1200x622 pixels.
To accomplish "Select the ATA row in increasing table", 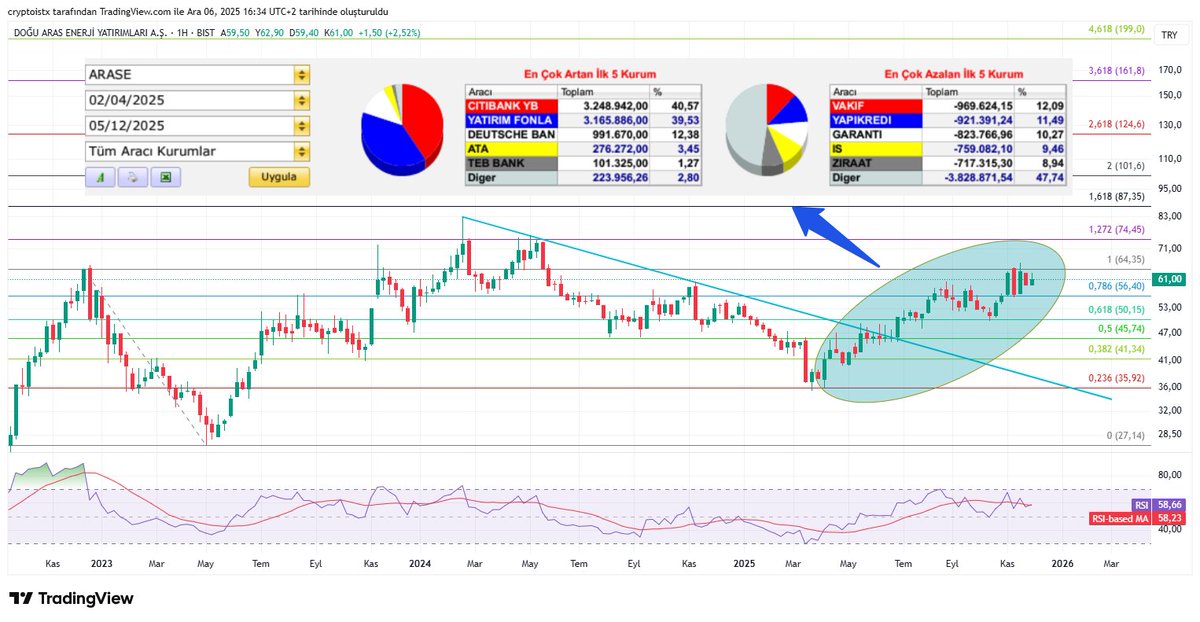I will click(x=582, y=149).
